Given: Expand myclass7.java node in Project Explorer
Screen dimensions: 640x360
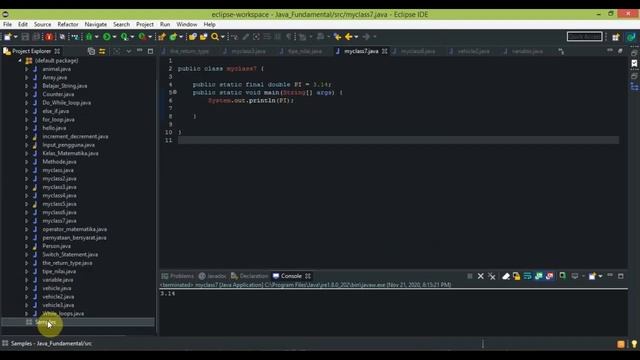Looking at the screenshot, I should 27,221.
